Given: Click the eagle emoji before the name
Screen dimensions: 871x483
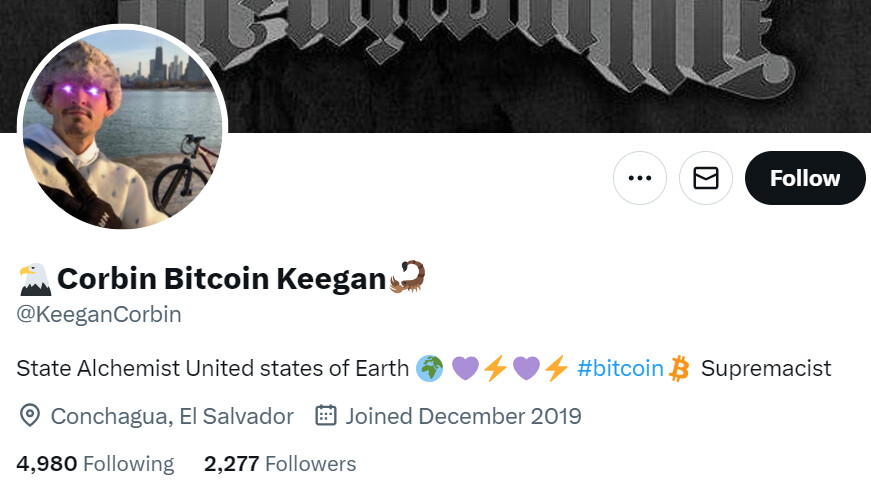Looking at the screenshot, I should 34,278.
